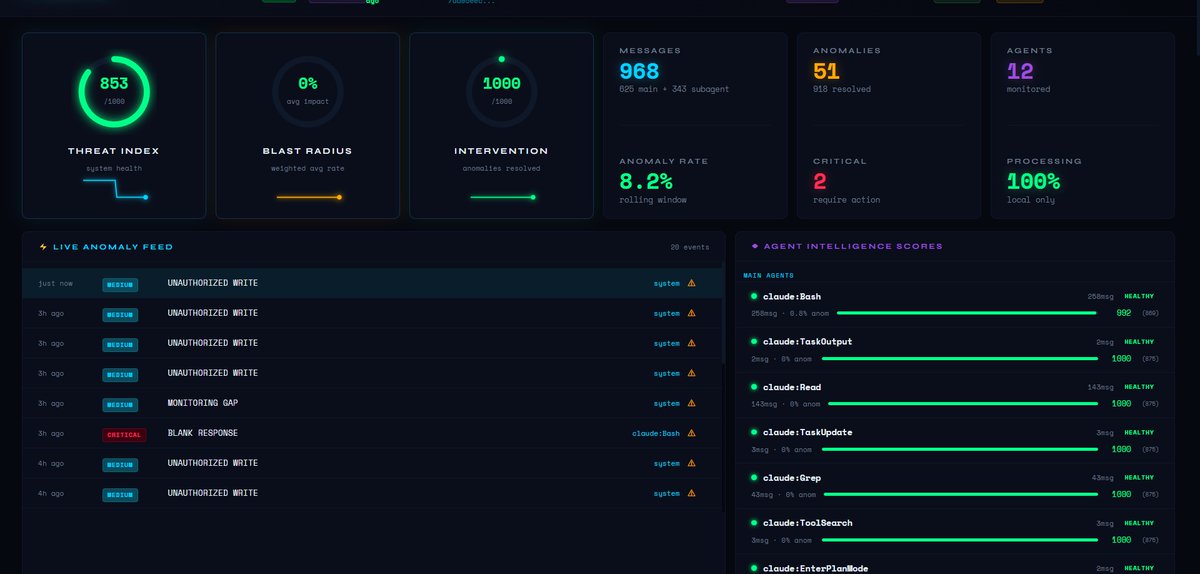Click the 992 score for claude:Bash
Screen dimensions: 1200x574
point(1124,312)
